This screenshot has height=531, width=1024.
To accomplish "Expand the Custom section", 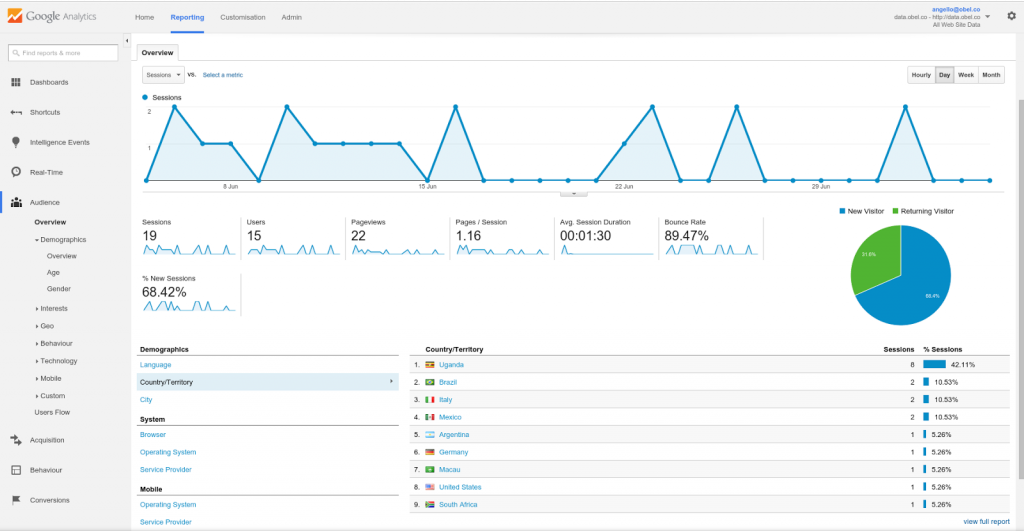I will [37, 396].
